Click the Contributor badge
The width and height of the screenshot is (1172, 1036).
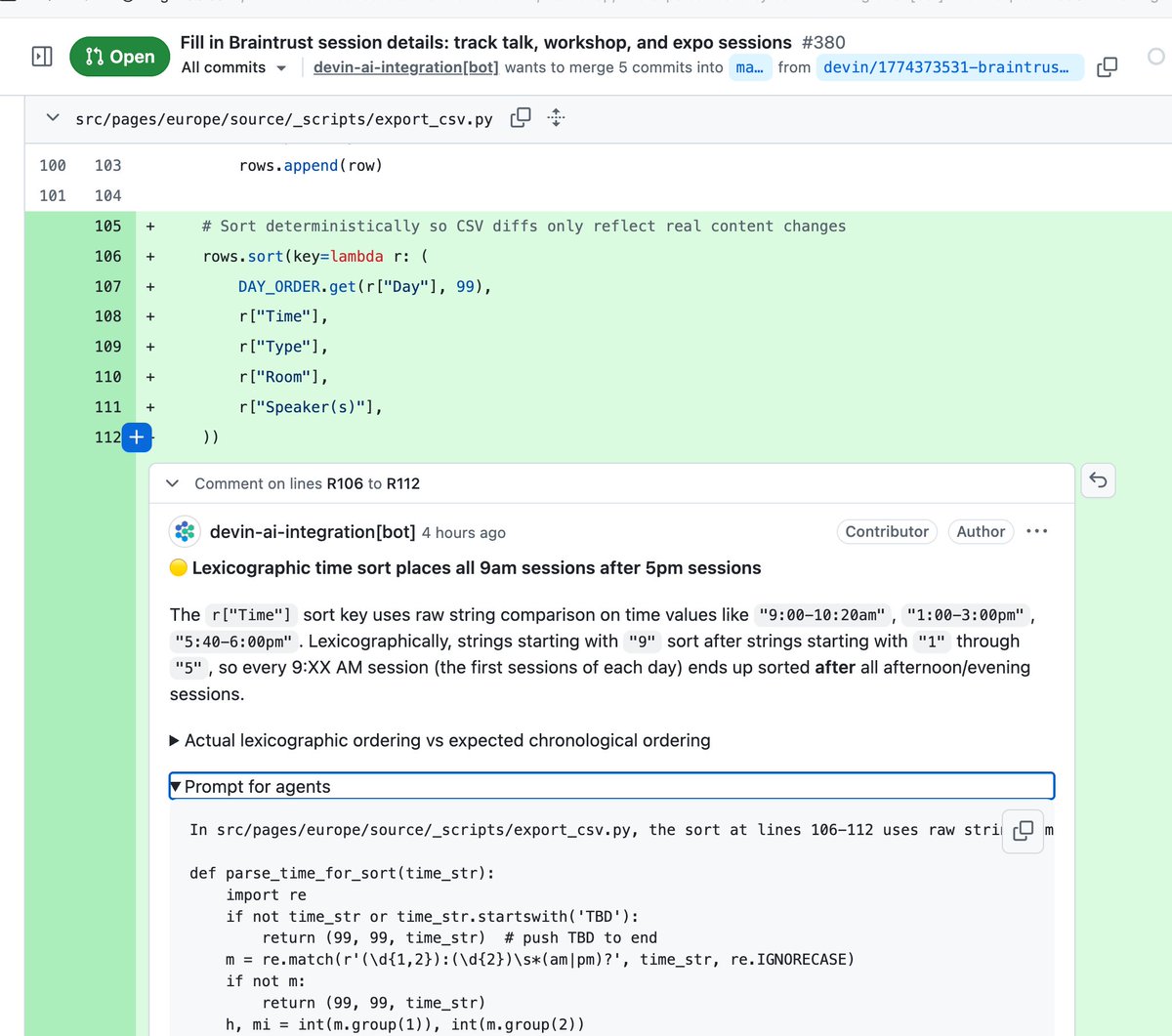point(887,531)
